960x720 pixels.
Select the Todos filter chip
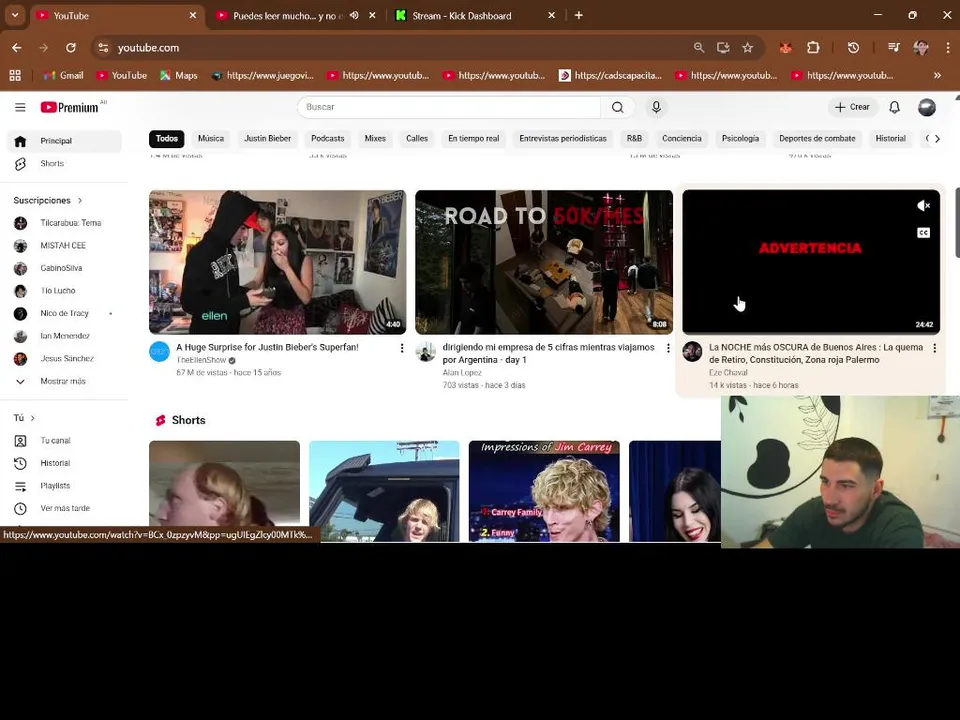click(167, 138)
